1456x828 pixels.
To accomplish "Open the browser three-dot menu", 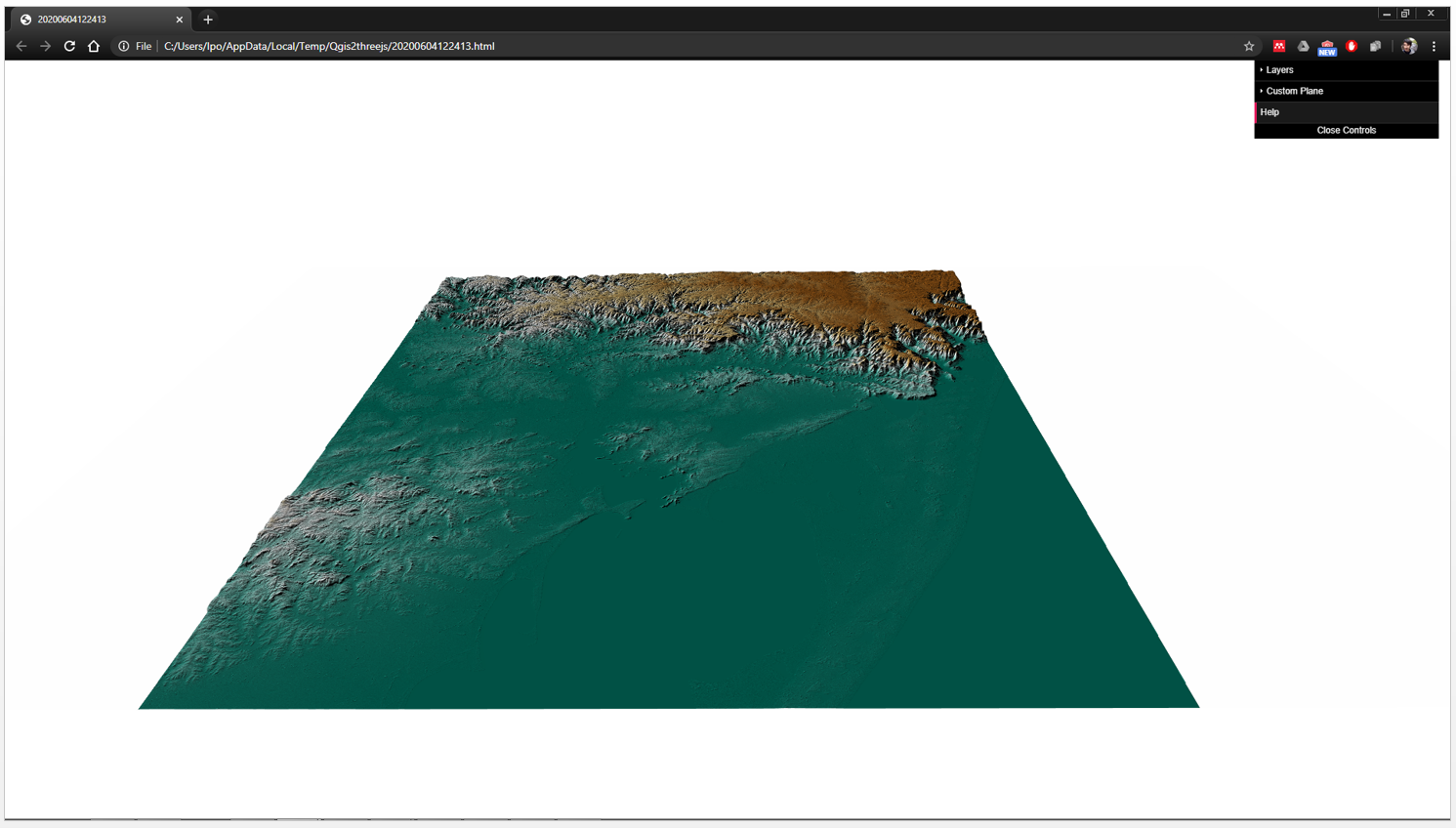I will 1434,46.
